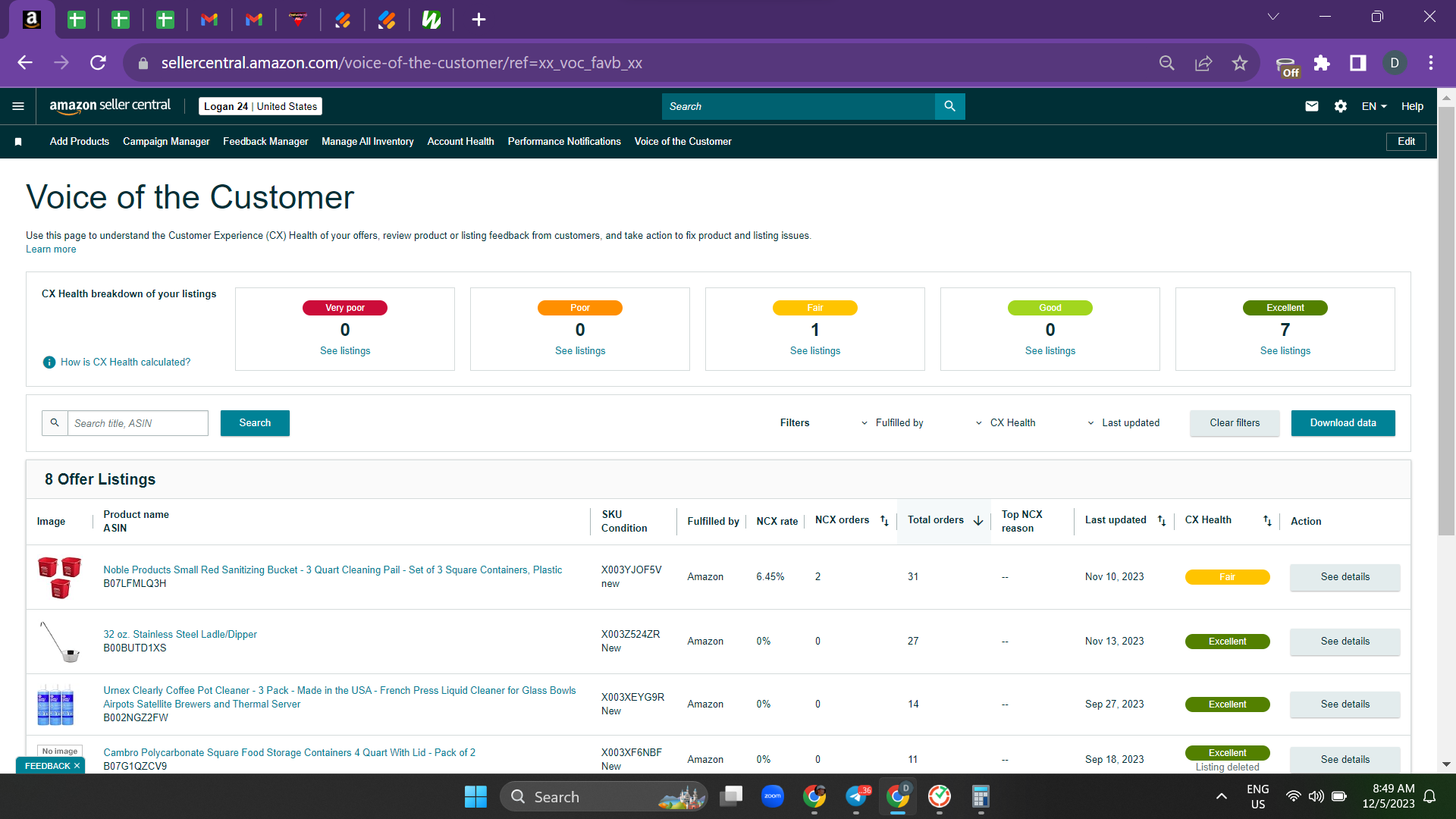Click the Learn more link
The height and width of the screenshot is (819, 1456).
click(x=51, y=249)
